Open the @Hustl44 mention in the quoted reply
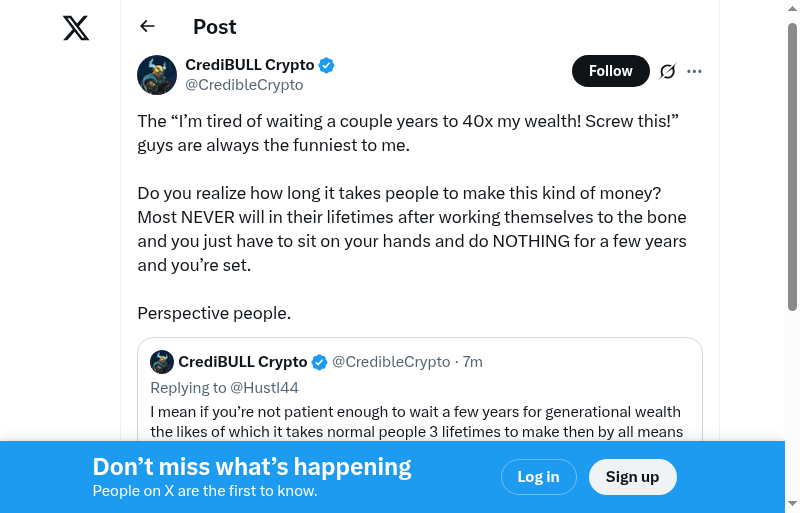This screenshot has height=513, width=800. click(x=265, y=388)
